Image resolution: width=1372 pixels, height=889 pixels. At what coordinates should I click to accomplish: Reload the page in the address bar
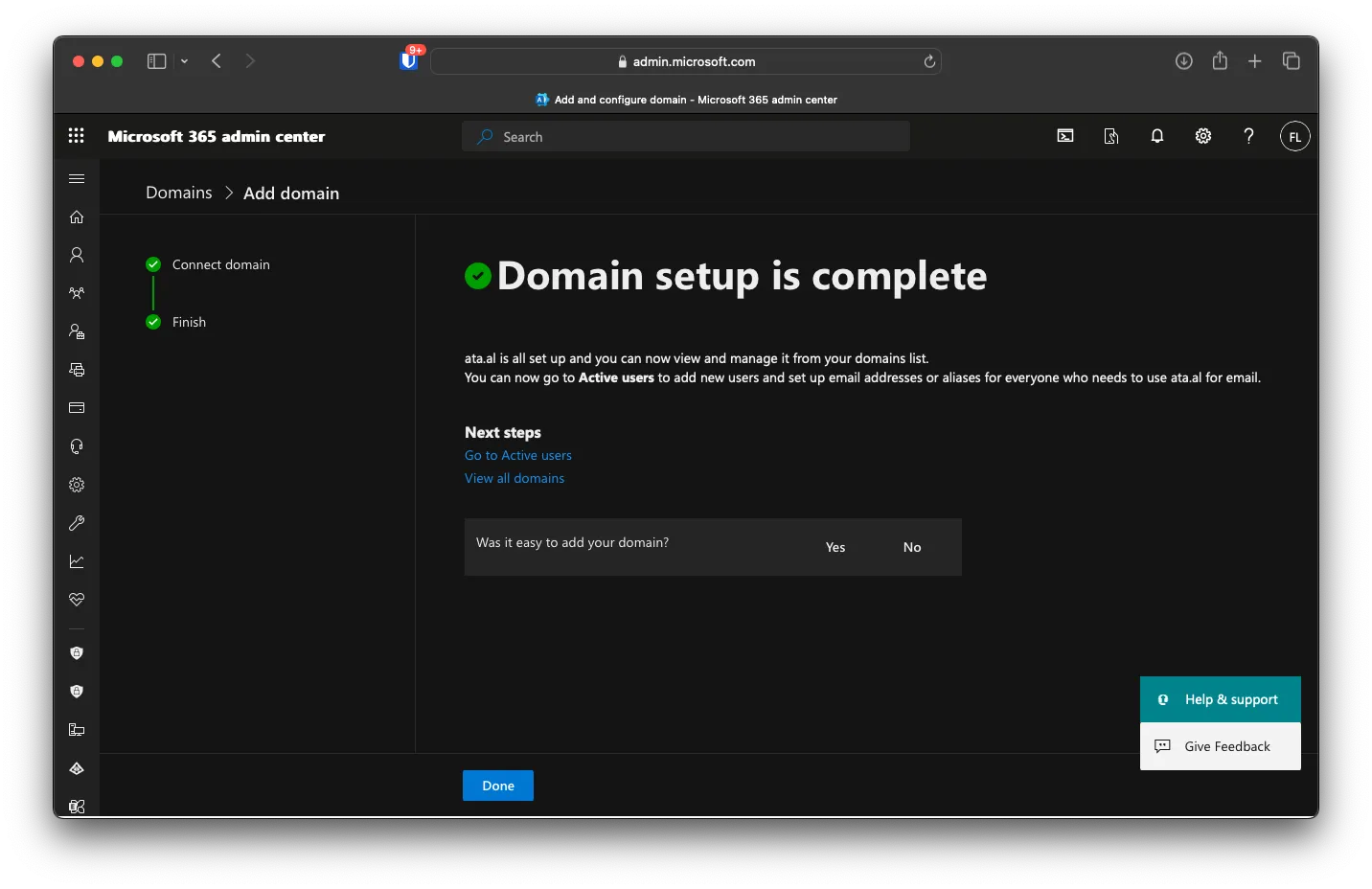click(929, 61)
